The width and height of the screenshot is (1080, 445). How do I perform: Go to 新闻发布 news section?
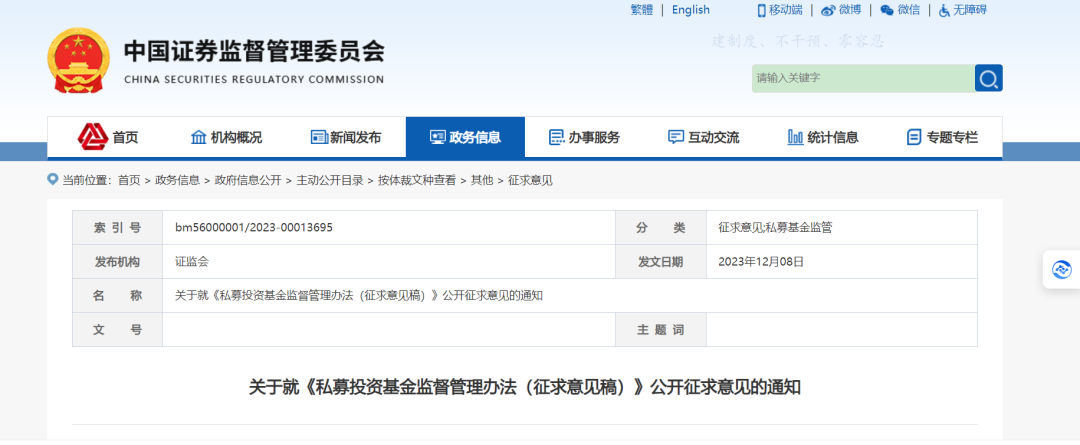pos(346,137)
